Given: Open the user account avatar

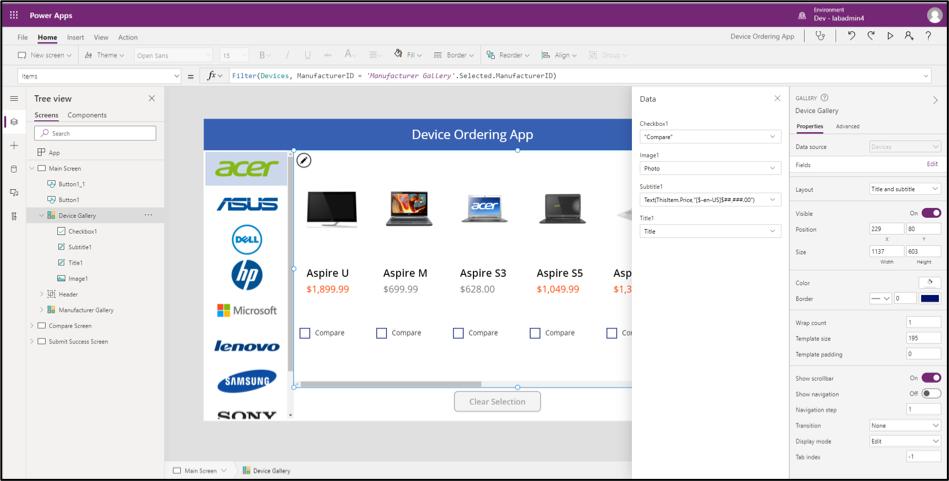Looking at the screenshot, I should point(934,15).
